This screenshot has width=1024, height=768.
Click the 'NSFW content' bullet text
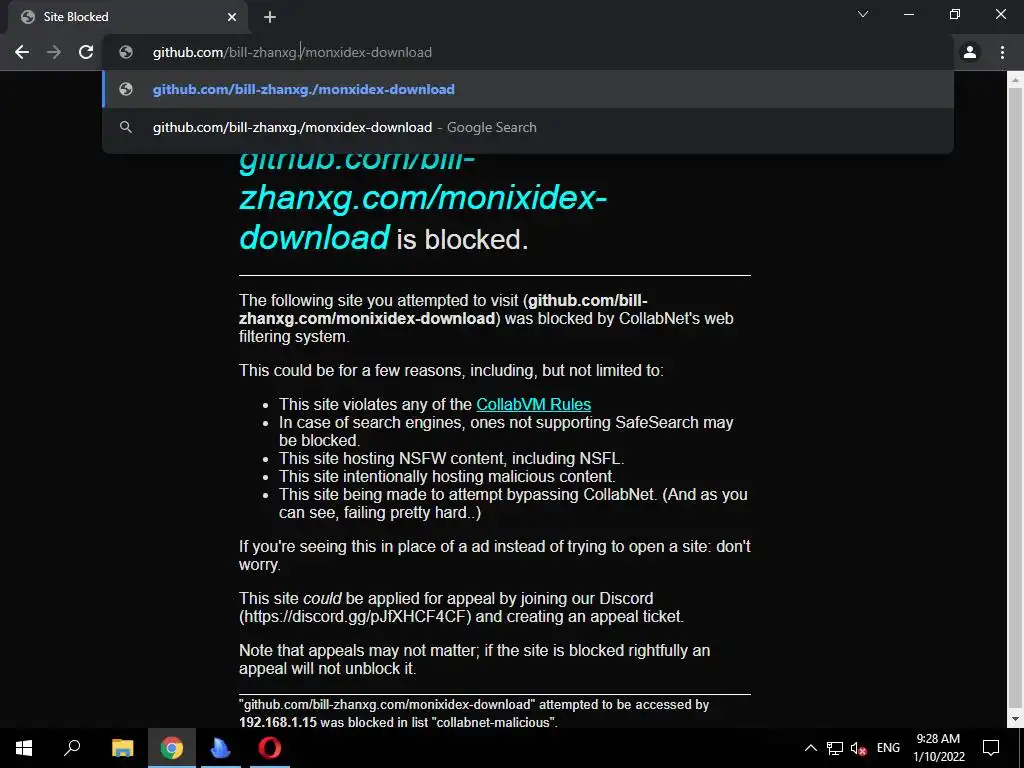pyautogui.click(x=451, y=458)
